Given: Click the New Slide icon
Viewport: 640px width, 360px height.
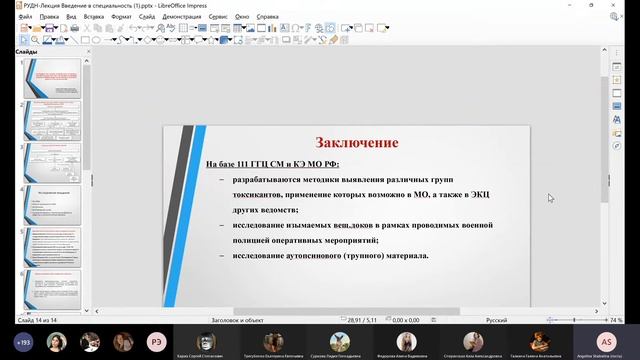Looking at the screenshot, I should 345,28.
